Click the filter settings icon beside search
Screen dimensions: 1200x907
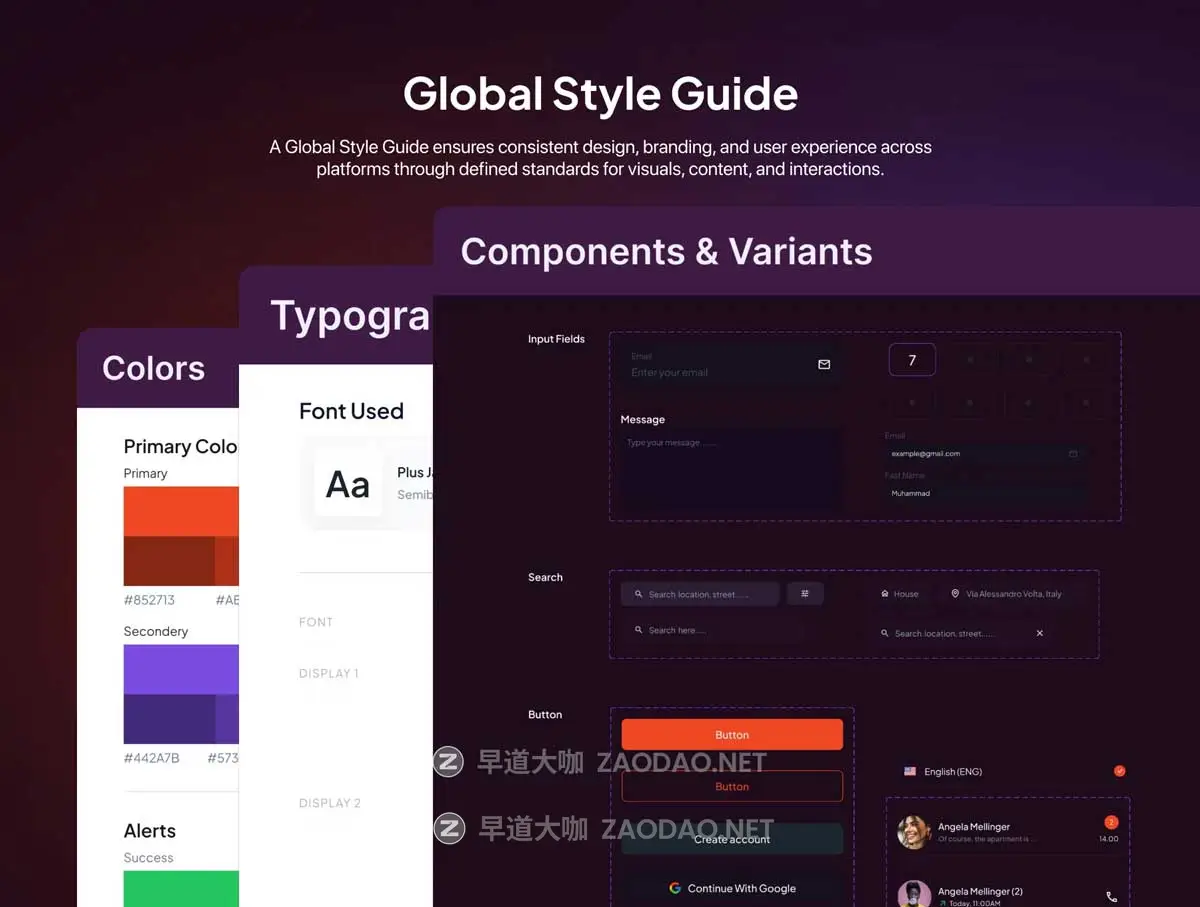(x=805, y=594)
